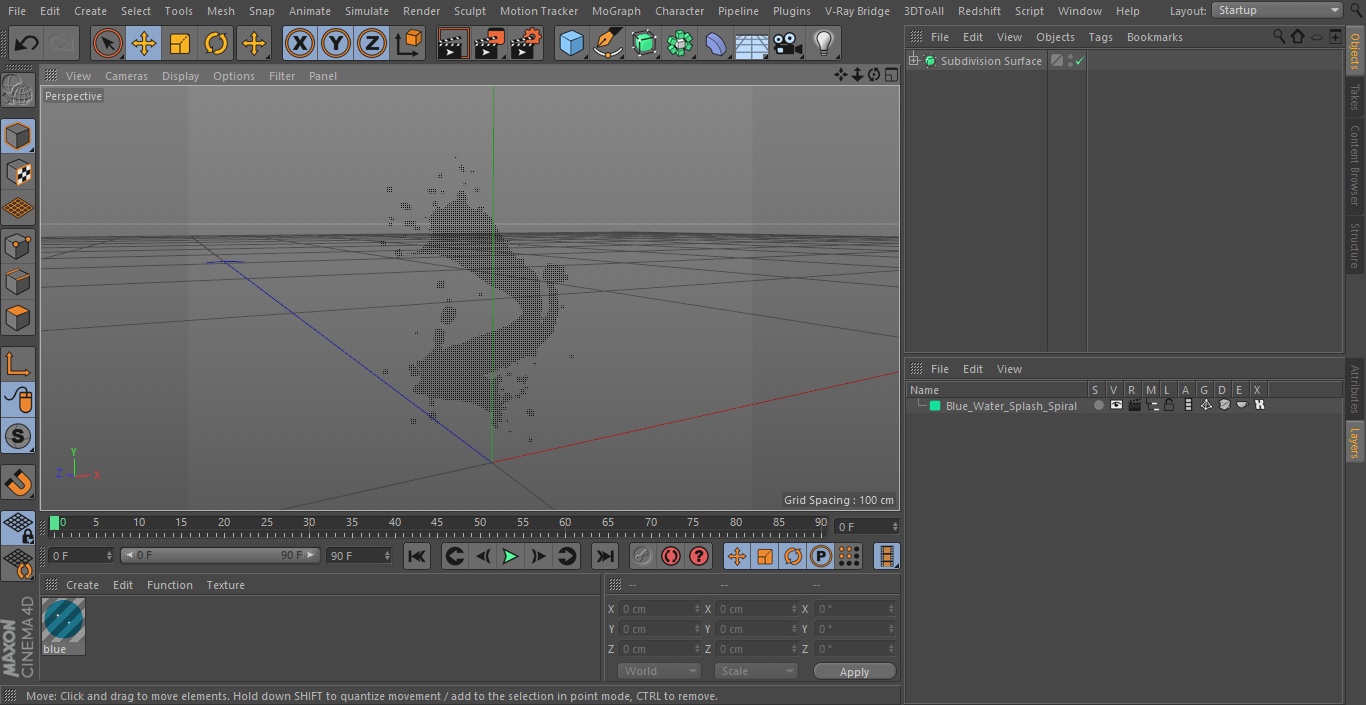Screen dimensions: 1366x705
Task: Activate the Move tool
Action: [143, 43]
